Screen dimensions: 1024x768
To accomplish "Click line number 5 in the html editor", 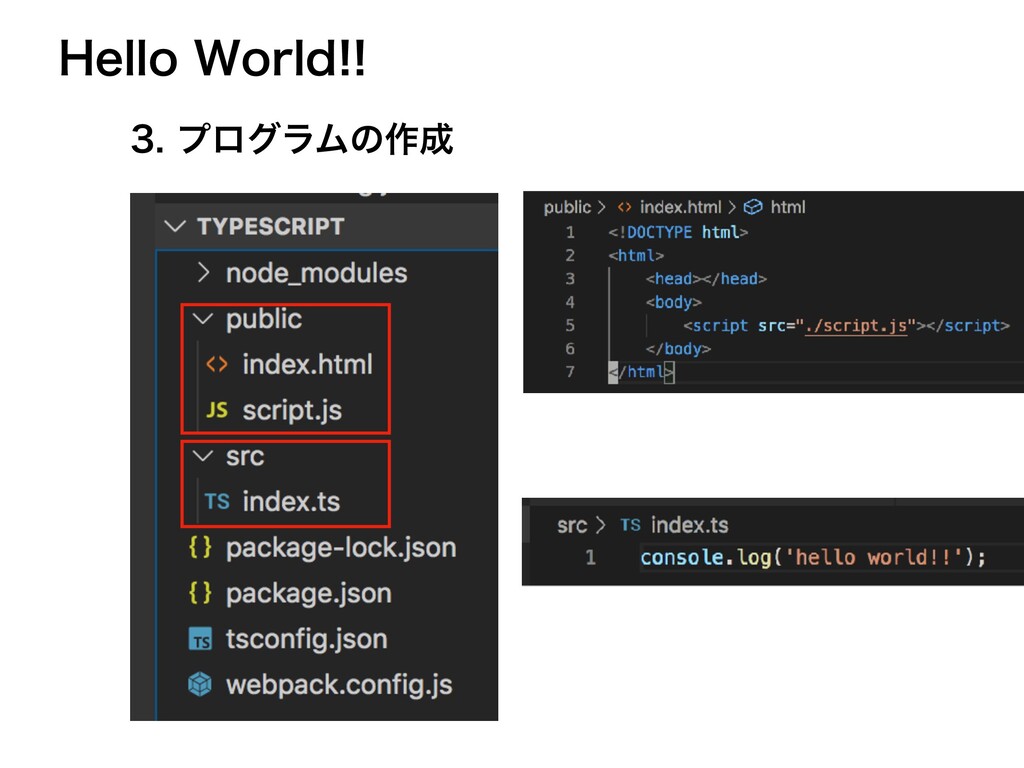I will pyautogui.click(x=569, y=325).
